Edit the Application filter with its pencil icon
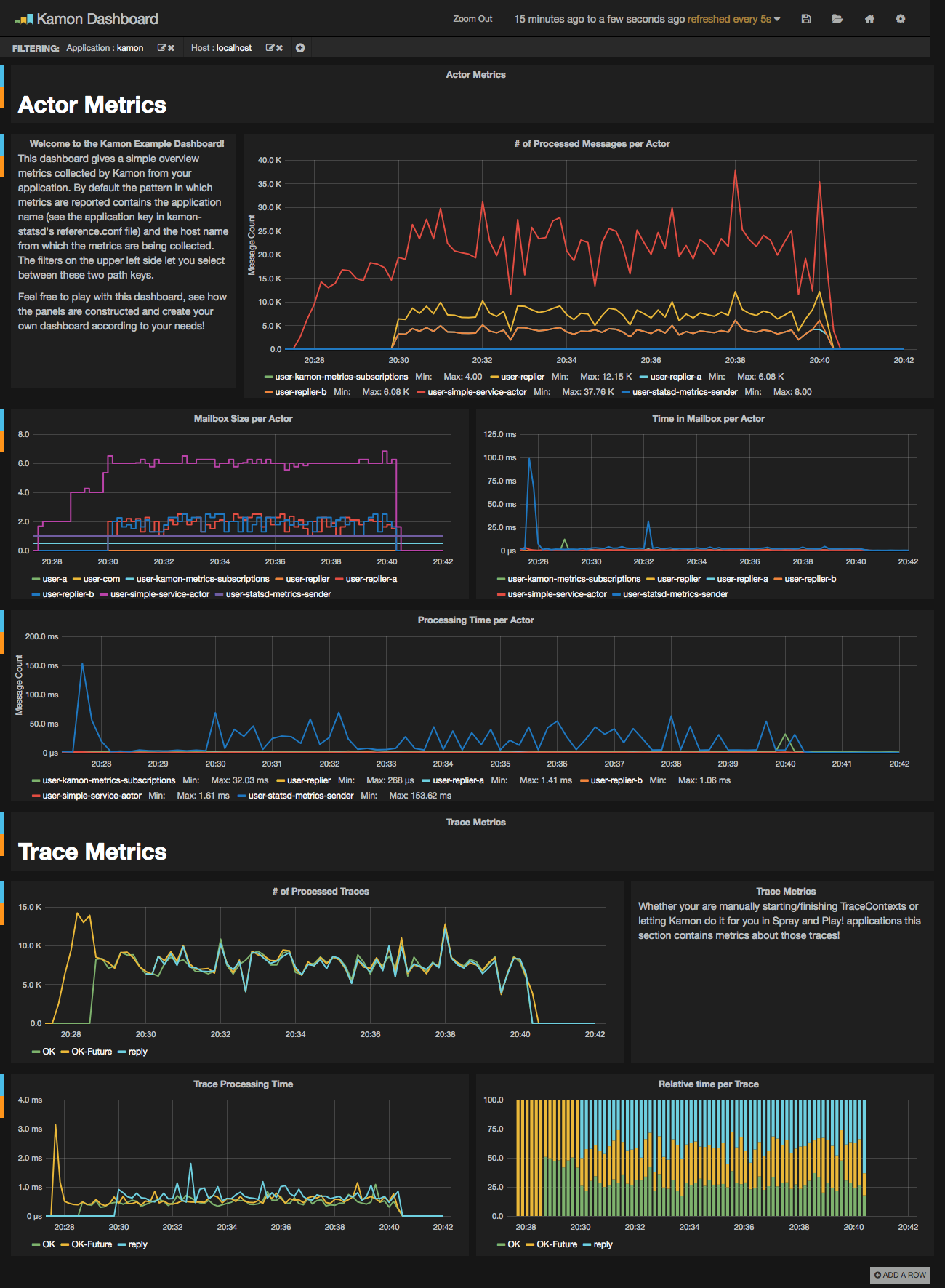The image size is (945, 1288). 161,48
